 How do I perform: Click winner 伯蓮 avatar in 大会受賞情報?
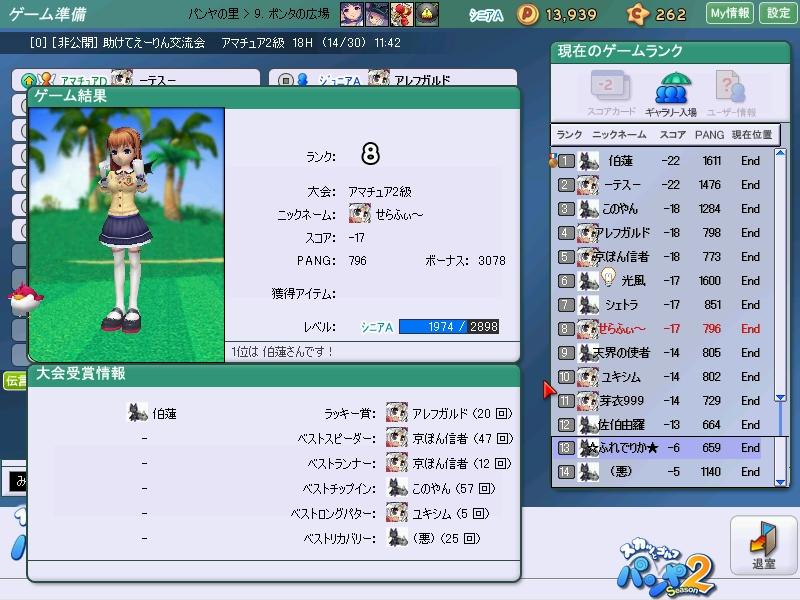137,413
